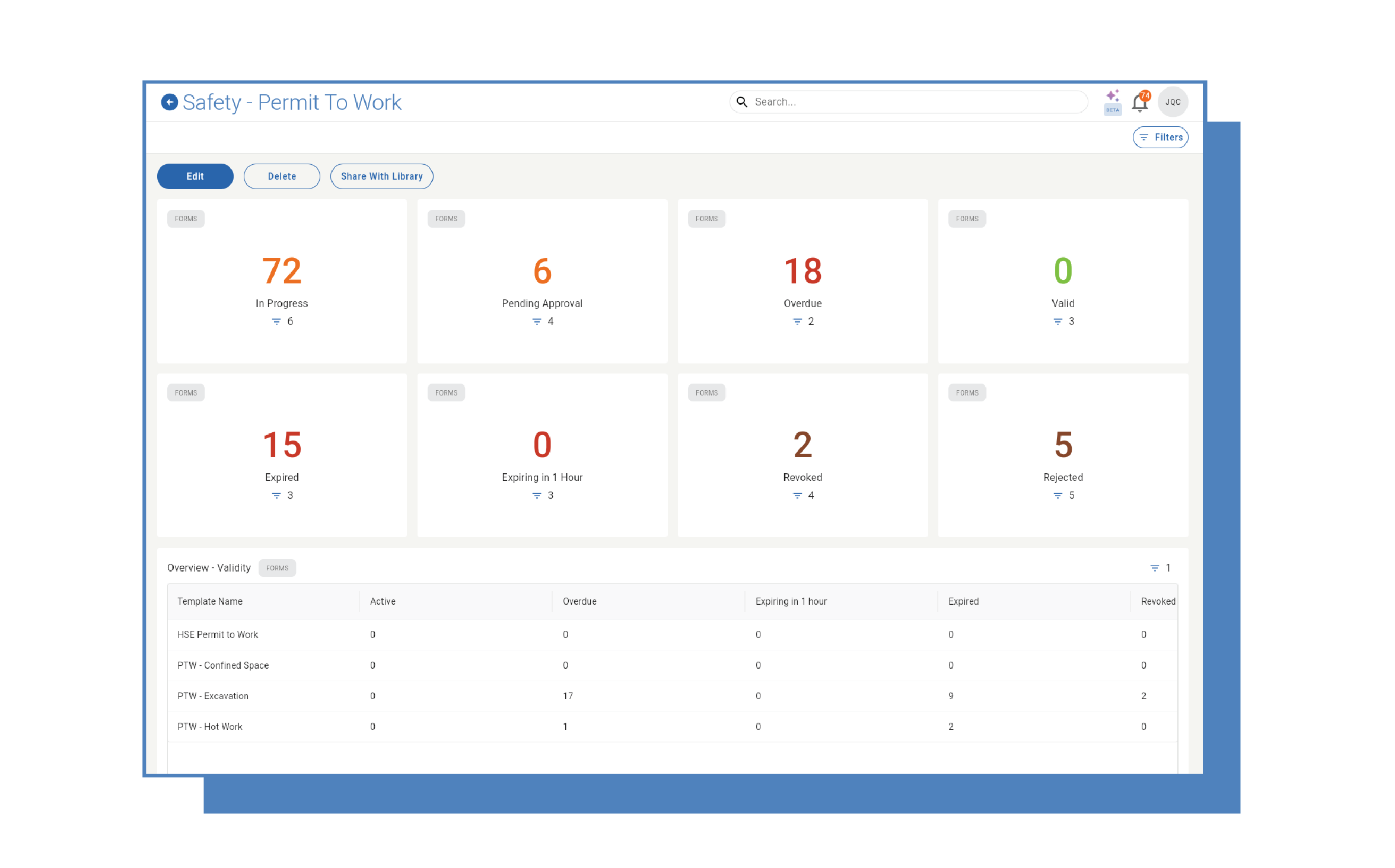Image resolution: width=1395 pixels, height=868 pixels.
Task: Sort table by the Active column header
Action: [x=382, y=601]
